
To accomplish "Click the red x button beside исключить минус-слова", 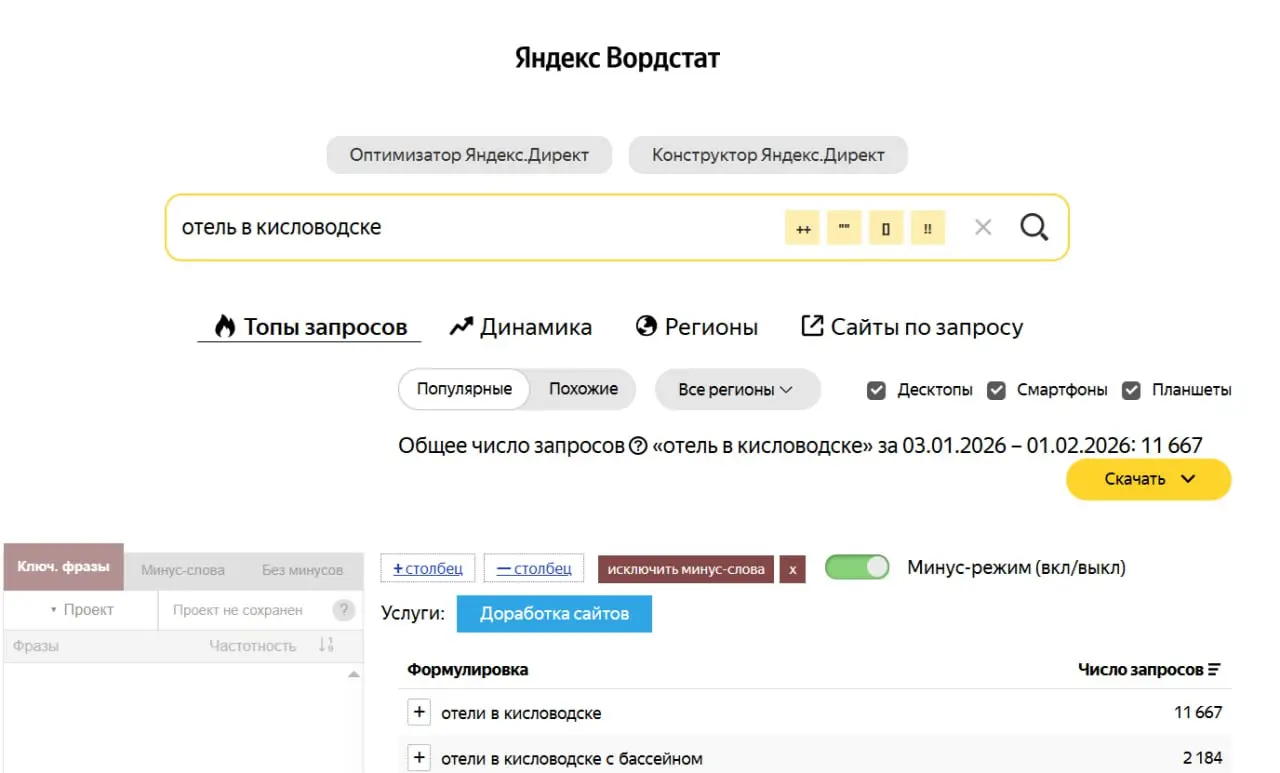I will (x=792, y=569).
